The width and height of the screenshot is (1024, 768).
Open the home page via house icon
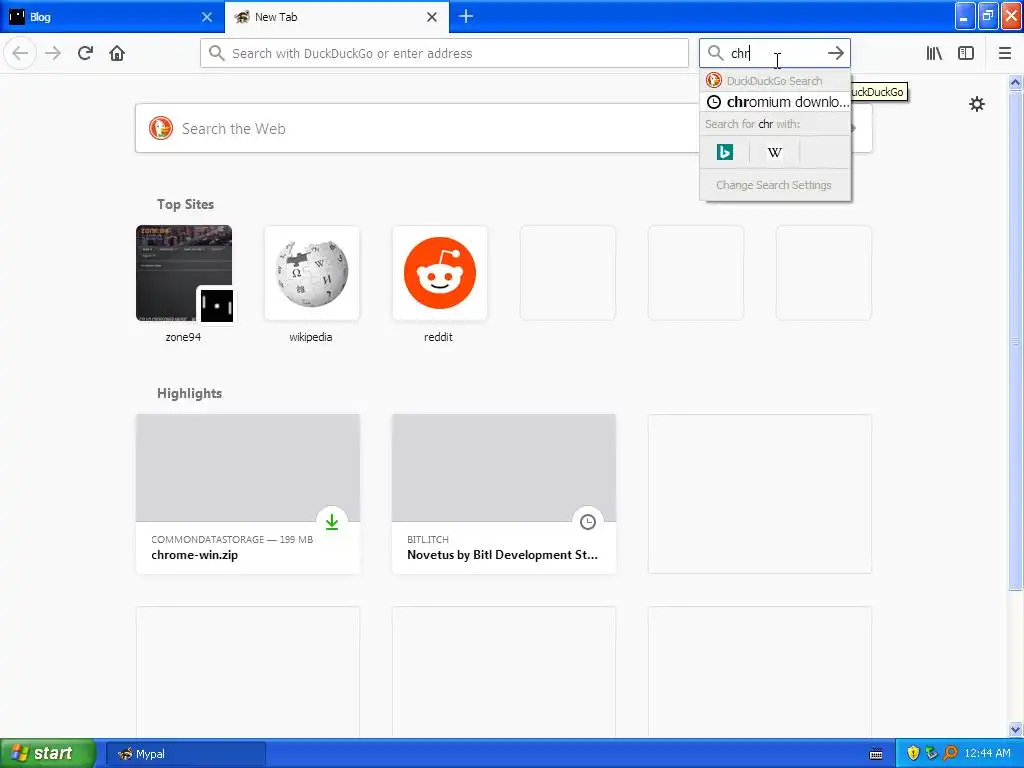tap(117, 53)
